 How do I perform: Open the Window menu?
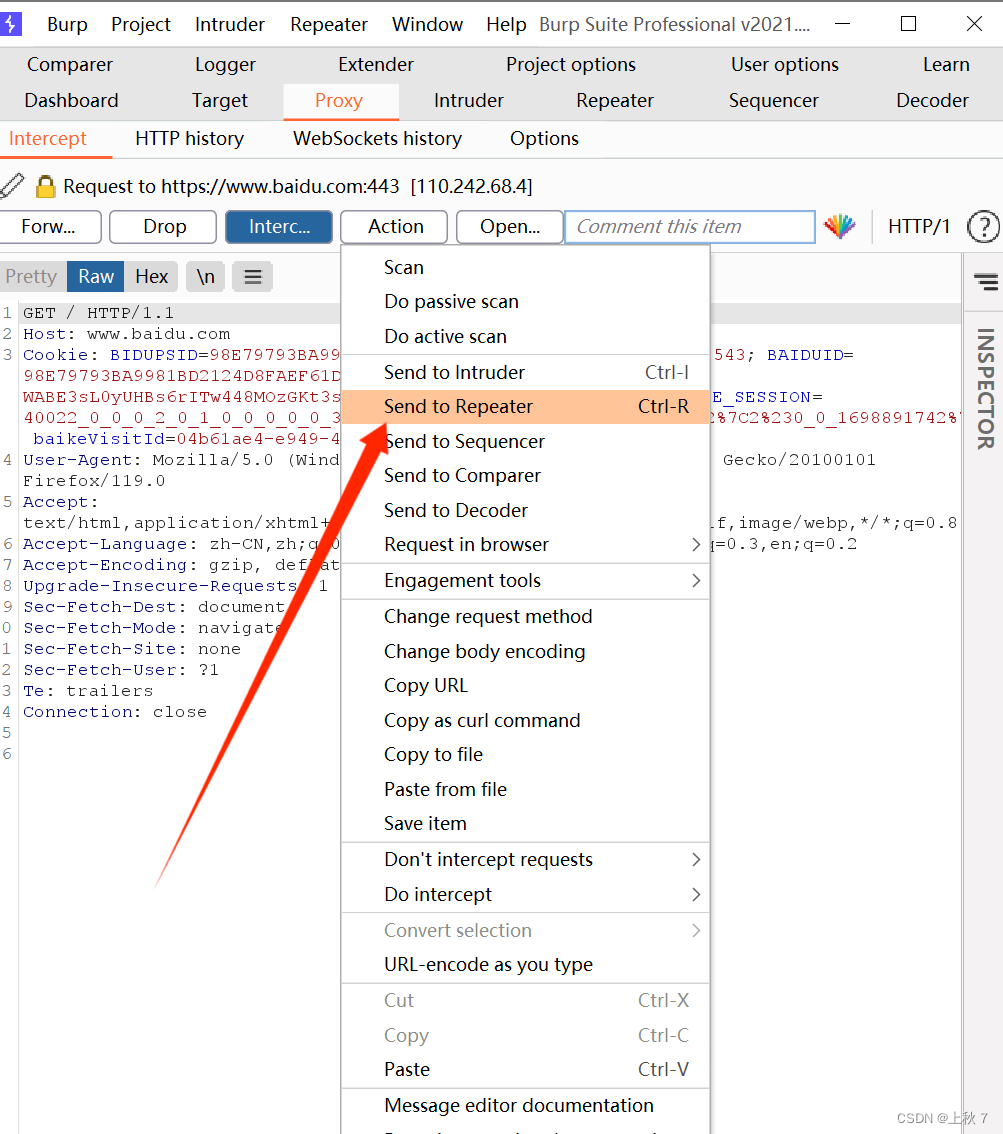[427, 25]
